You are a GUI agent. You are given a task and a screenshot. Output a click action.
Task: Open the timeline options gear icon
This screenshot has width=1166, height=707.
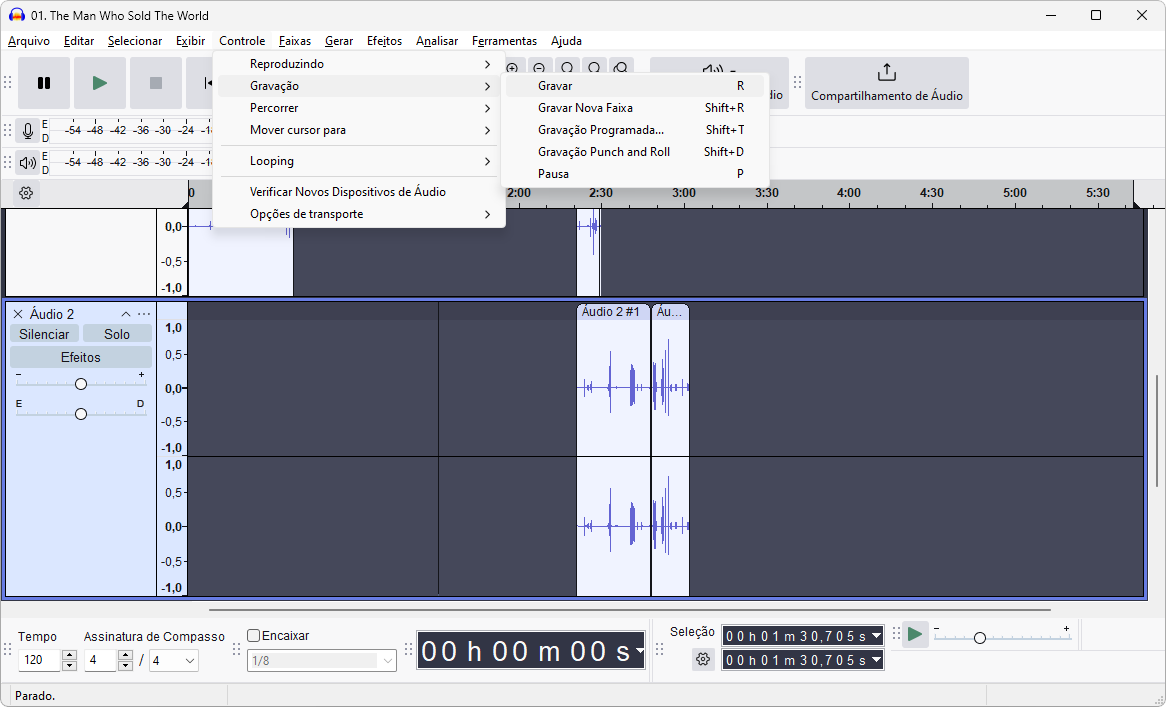pos(27,193)
